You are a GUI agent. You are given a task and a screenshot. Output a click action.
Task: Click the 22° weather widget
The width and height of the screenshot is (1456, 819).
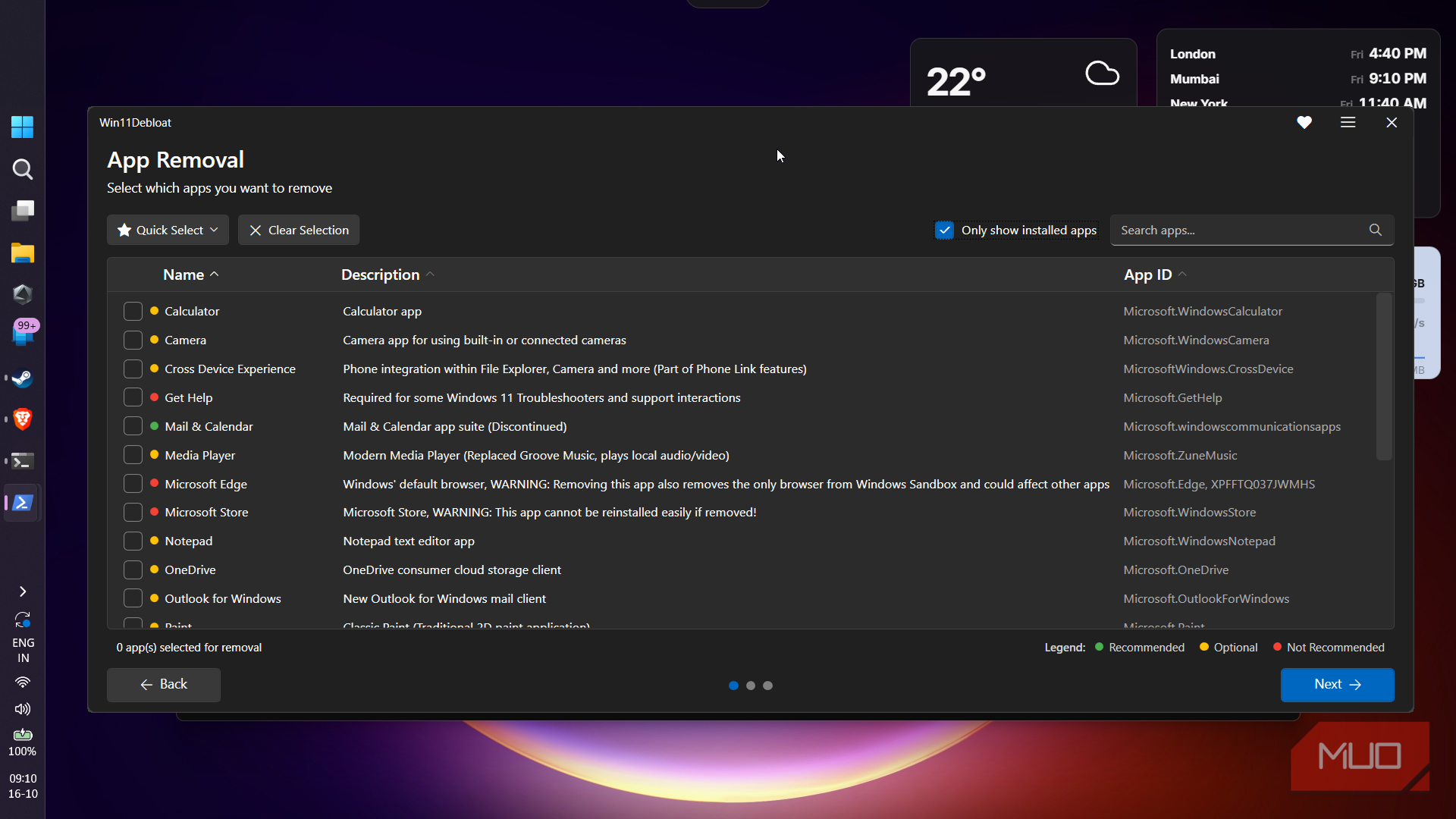(1023, 74)
